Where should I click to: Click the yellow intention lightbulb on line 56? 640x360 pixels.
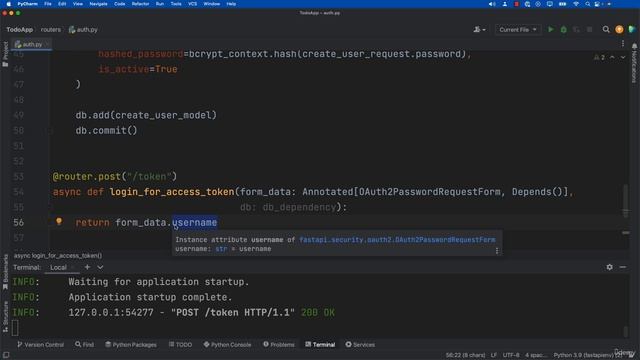point(59,222)
